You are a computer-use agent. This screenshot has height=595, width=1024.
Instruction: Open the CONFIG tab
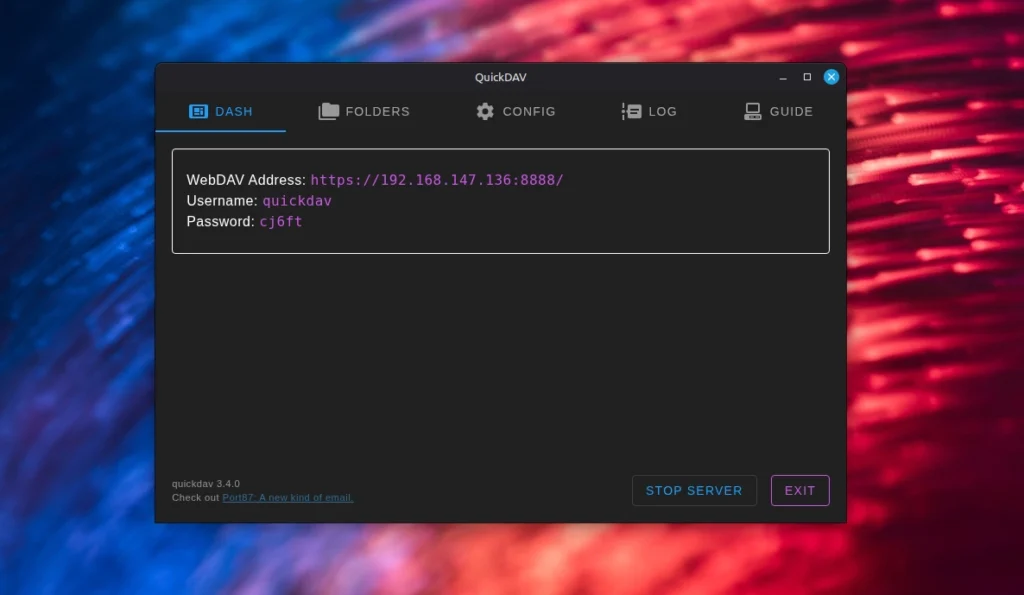pos(529,111)
